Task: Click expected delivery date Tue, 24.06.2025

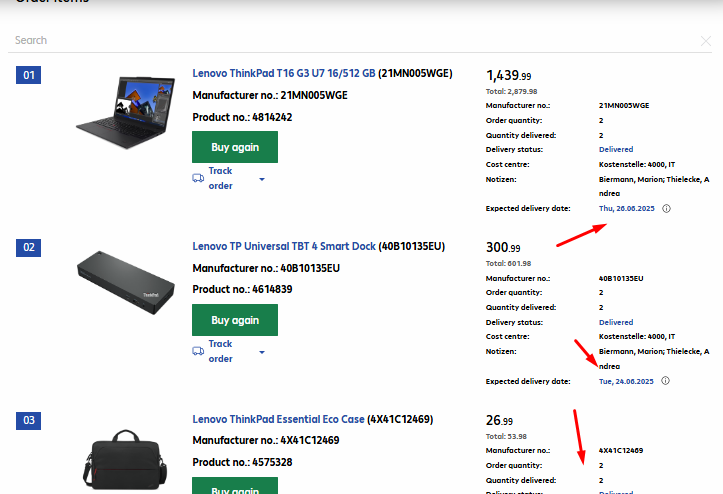Action: pos(626,381)
